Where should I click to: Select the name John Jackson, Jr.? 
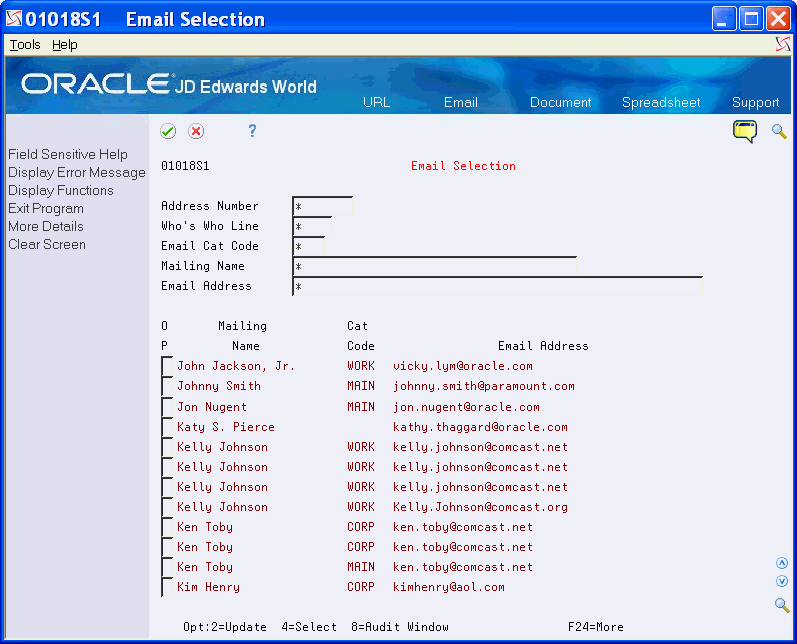pyautogui.click(x=236, y=366)
